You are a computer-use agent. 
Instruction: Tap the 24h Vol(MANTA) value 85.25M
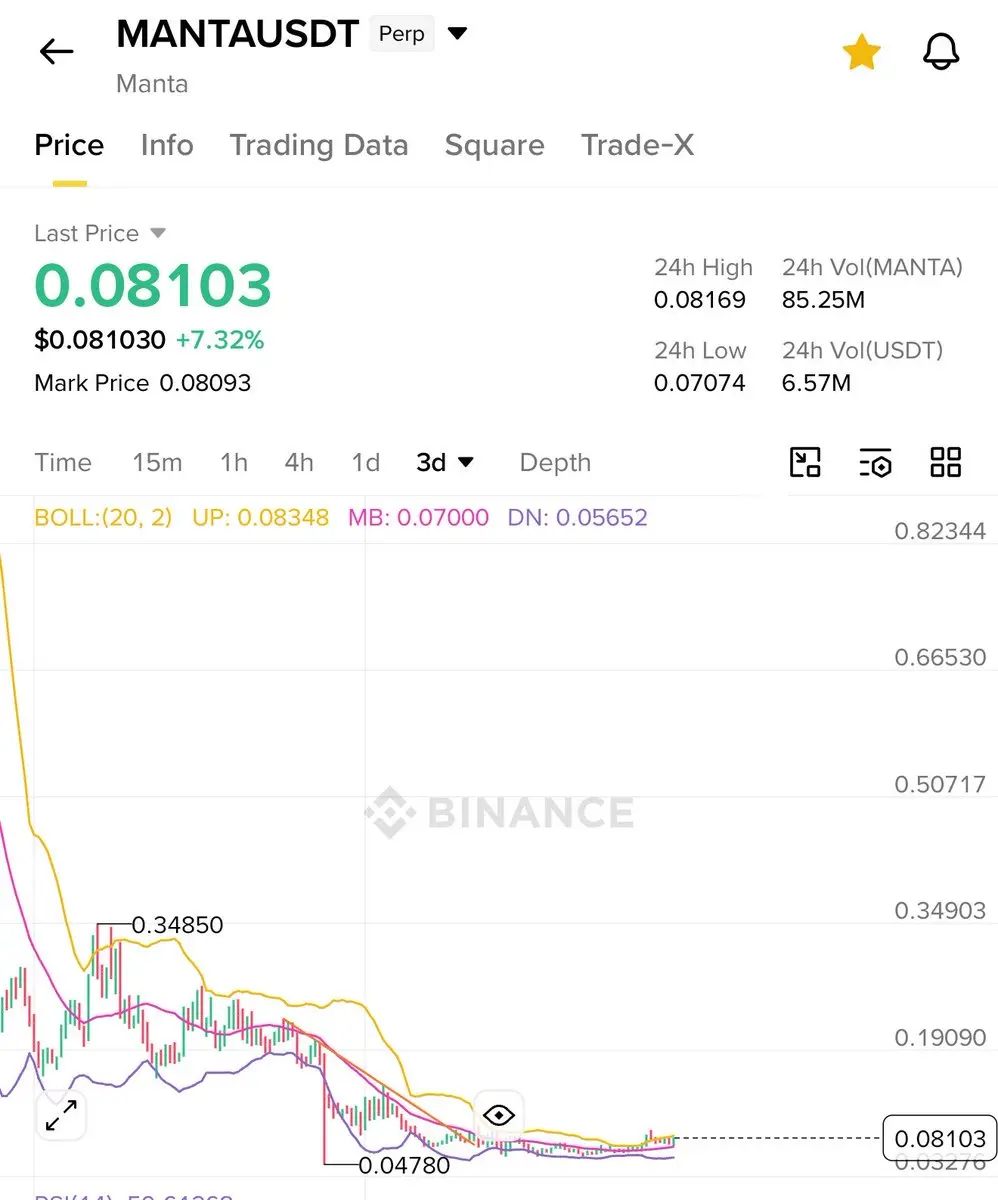pos(823,300)
